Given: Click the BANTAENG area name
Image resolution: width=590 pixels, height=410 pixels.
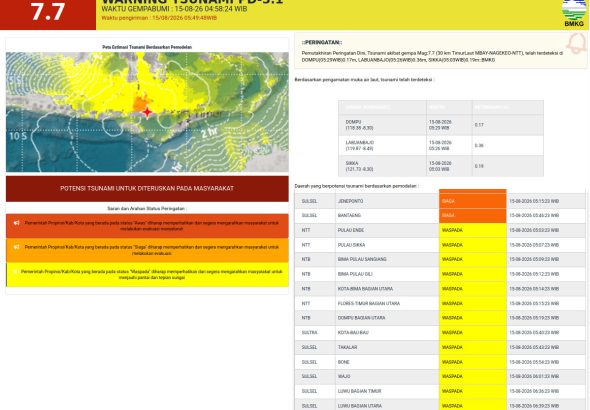Looking at the screenshot, I should pos(349,216).
